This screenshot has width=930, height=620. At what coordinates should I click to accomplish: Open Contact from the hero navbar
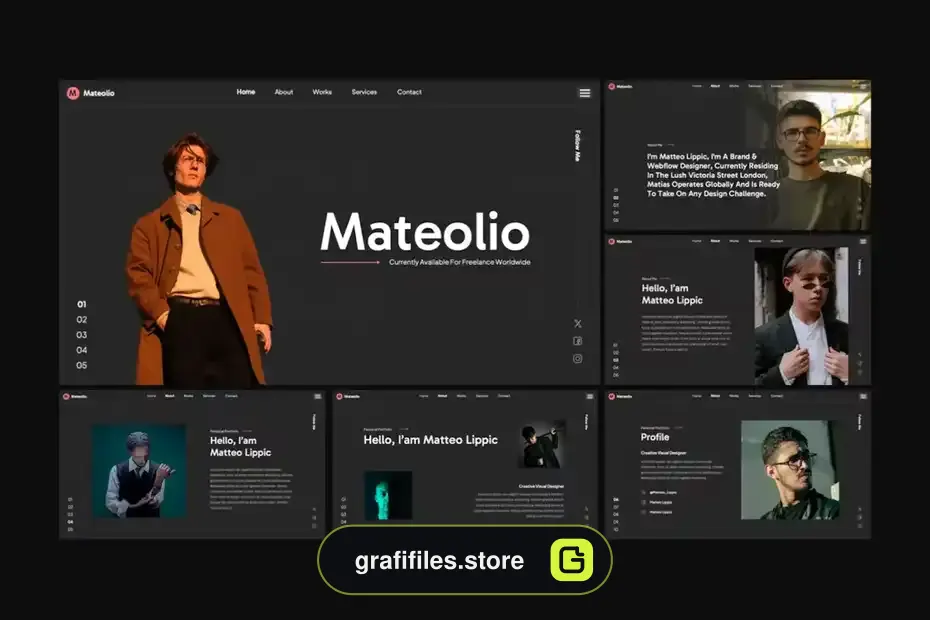coord(409,92)
